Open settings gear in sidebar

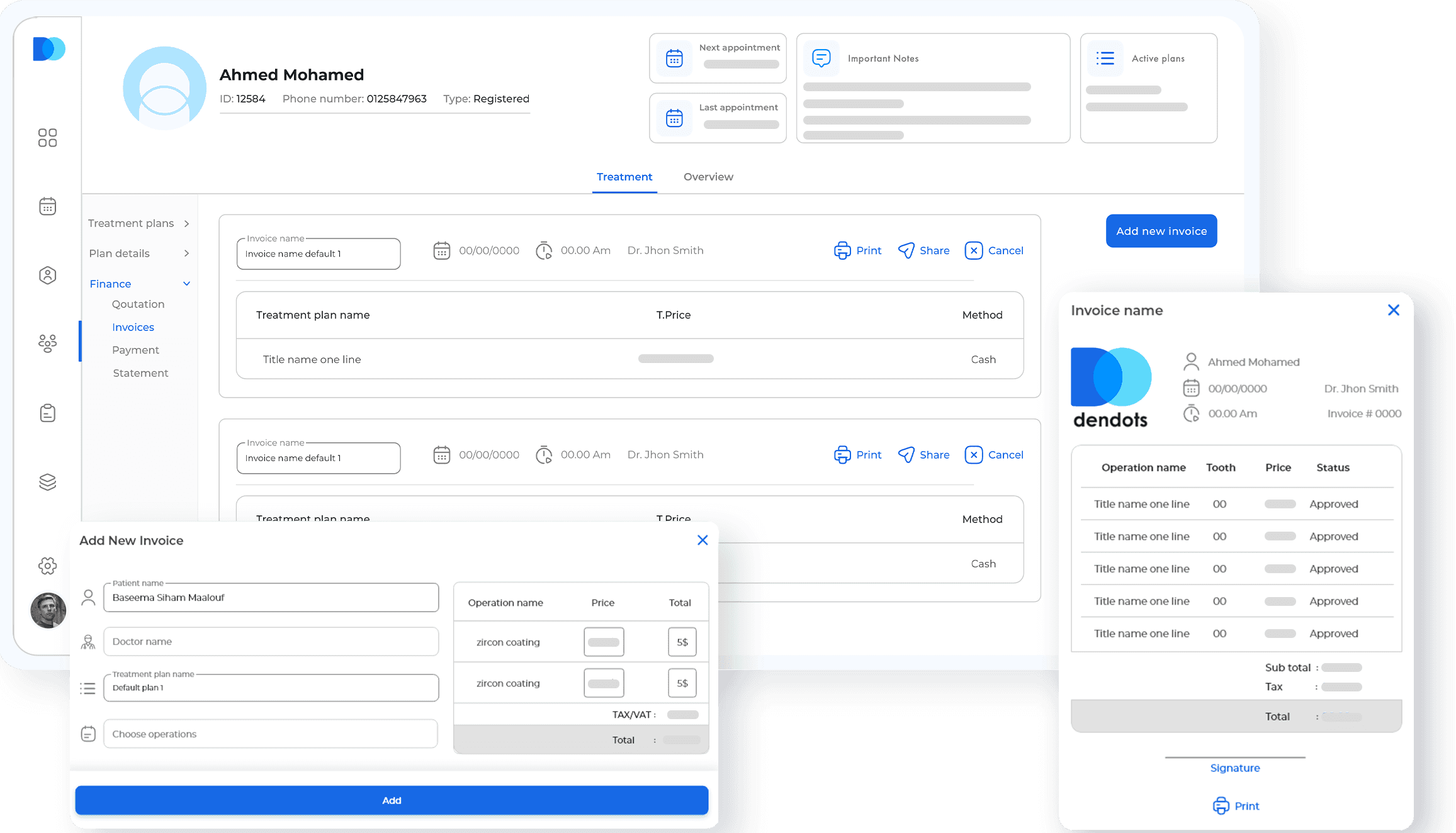click(47, 566)
